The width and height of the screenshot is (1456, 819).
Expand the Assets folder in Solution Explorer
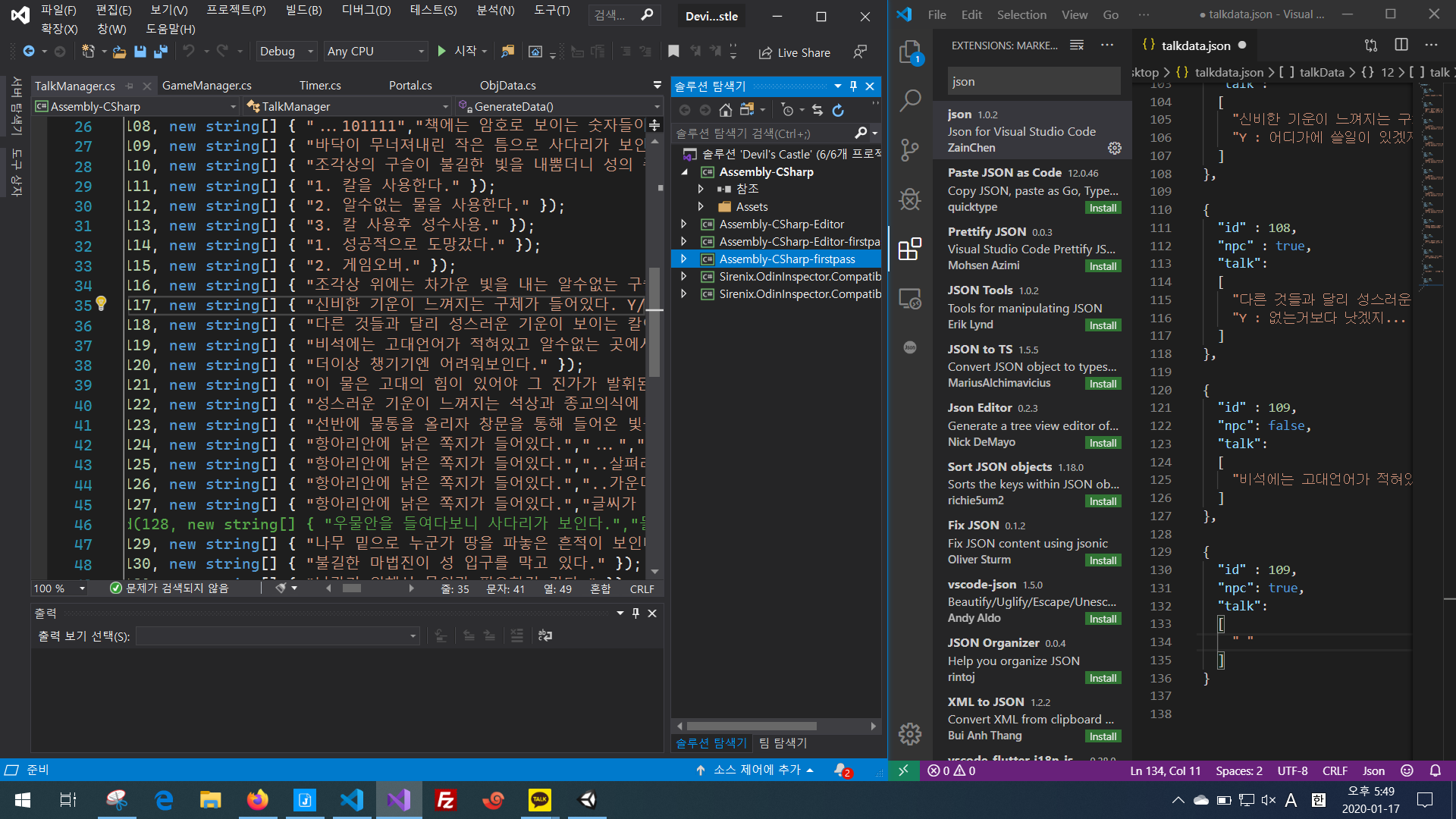click(701, 207)
